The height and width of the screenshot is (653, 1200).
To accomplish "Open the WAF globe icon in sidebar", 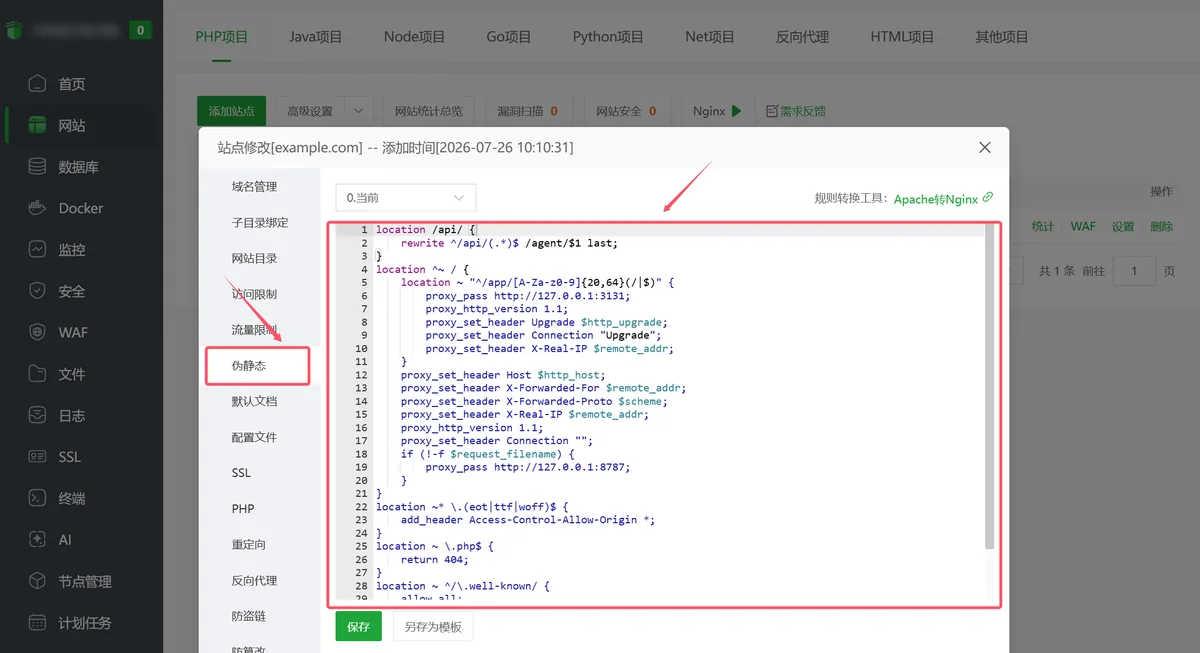I will pyautogui.click(x=38, y=332).
